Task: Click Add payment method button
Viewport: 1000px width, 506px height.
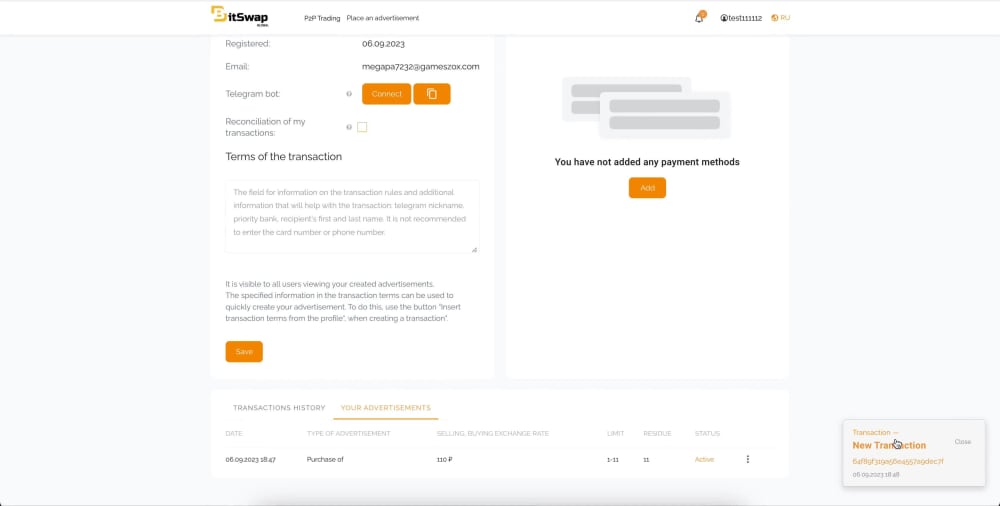Action: point(647,188)
